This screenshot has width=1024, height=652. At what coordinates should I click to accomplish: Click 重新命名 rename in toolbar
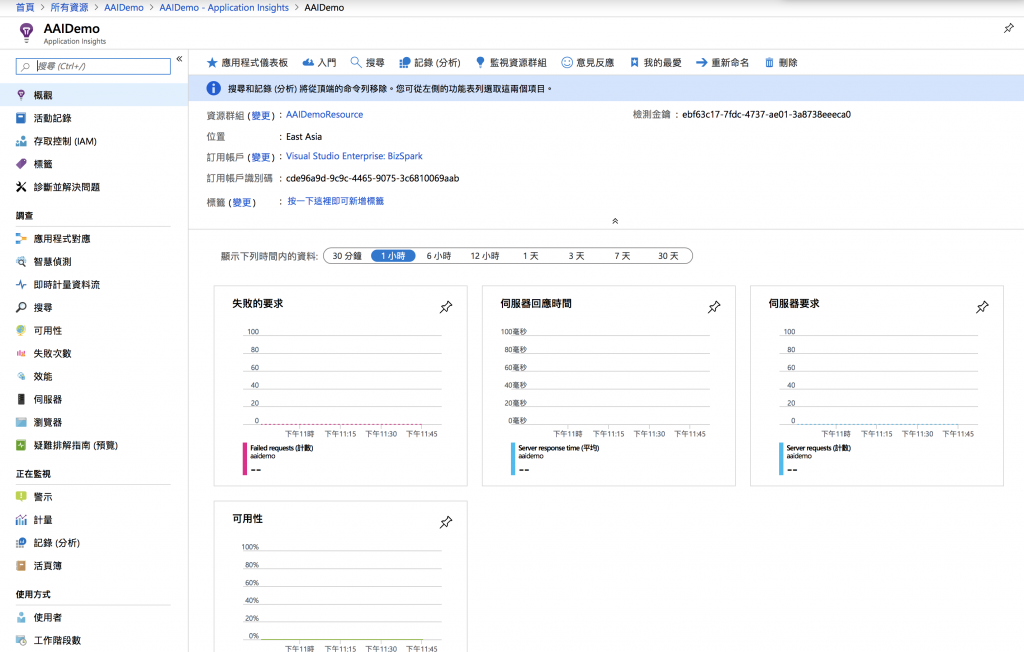click(x=722, y=63)
